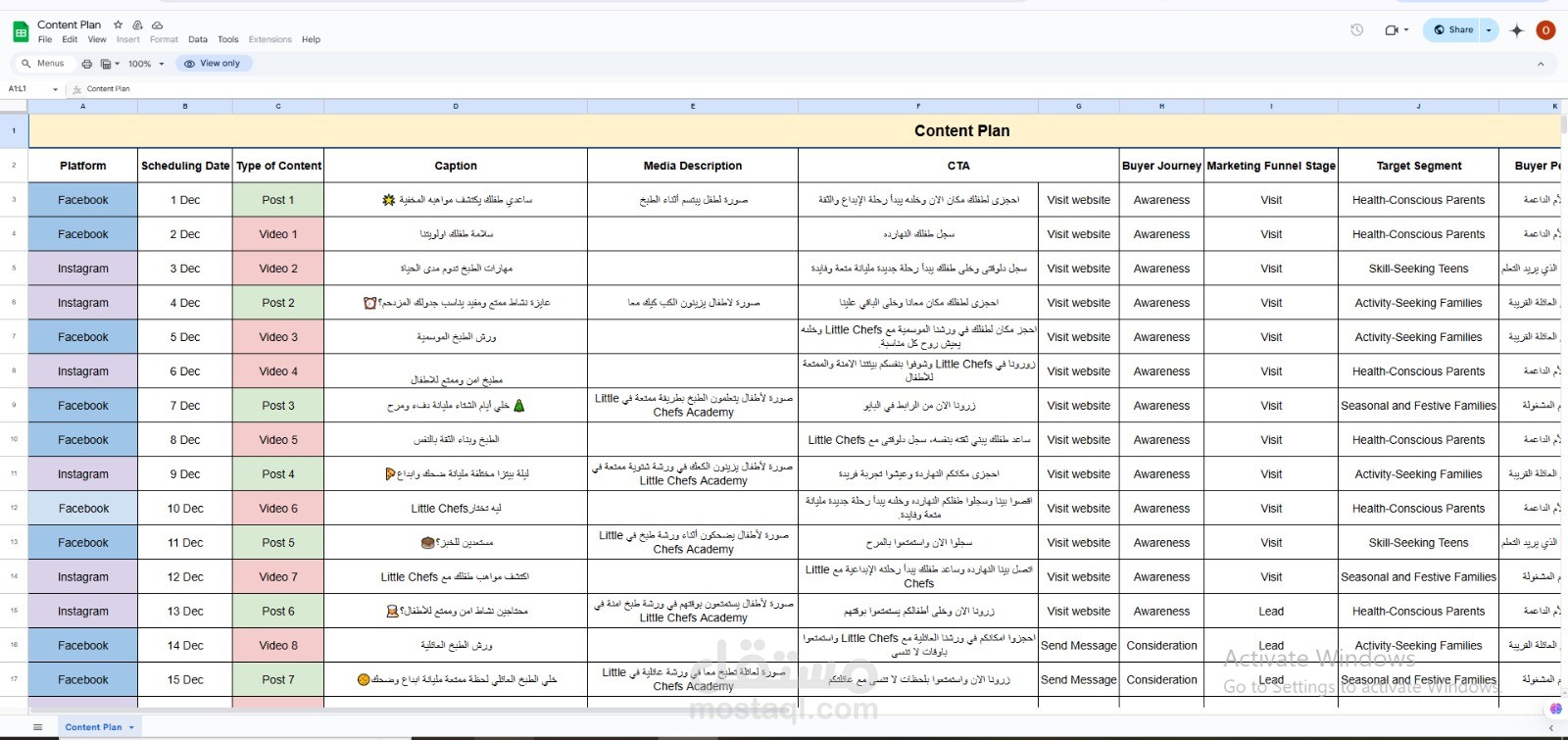Open Gemini sparkle assistant

tap(1517, 30)
